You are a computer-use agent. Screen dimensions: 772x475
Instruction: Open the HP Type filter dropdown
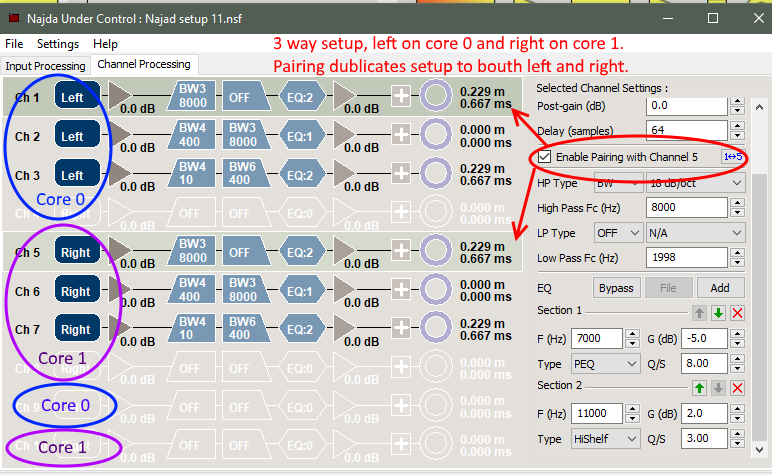(x=618, y=183)
